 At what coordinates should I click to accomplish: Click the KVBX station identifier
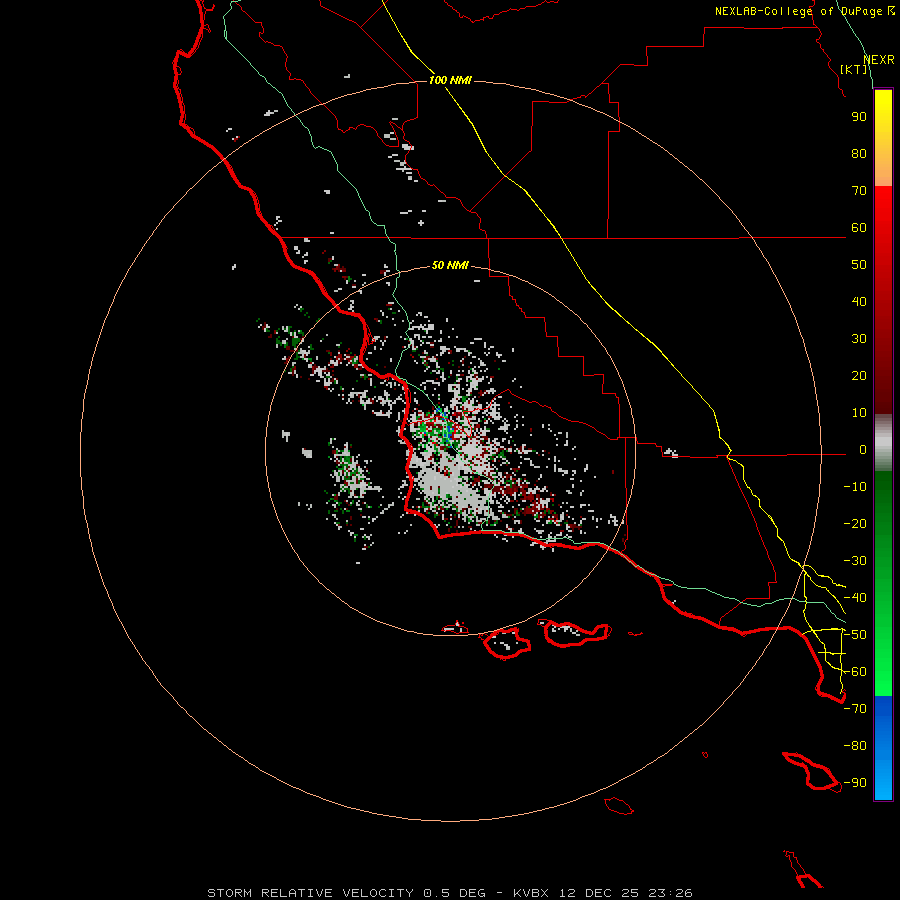pos(531,893)
